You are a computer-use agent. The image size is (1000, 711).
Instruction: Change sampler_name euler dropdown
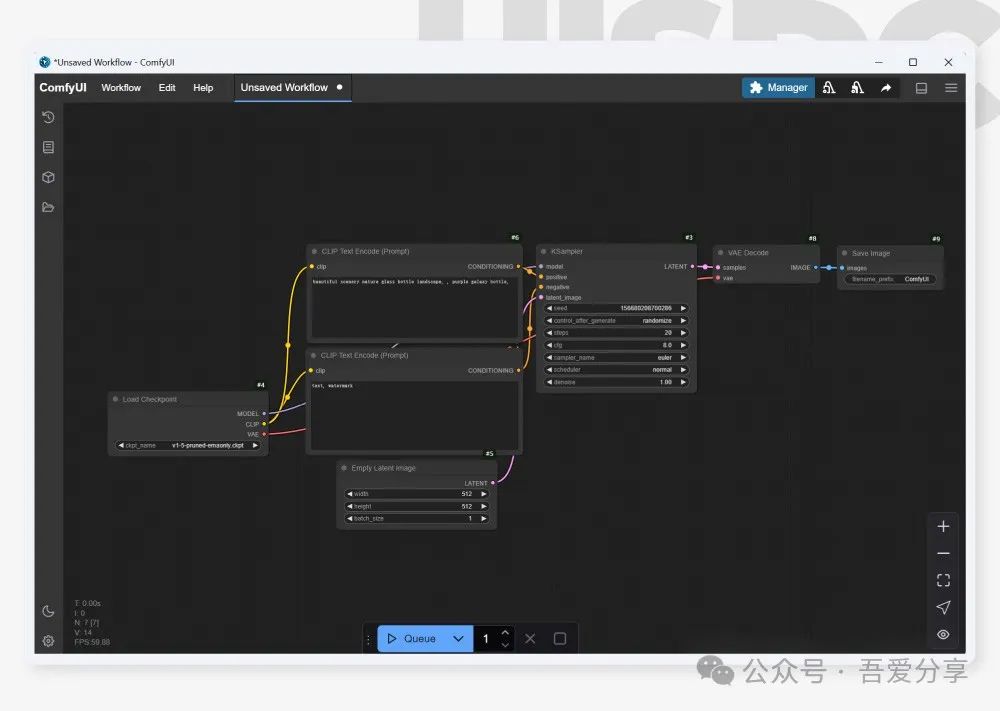click(x=616, y=357)
